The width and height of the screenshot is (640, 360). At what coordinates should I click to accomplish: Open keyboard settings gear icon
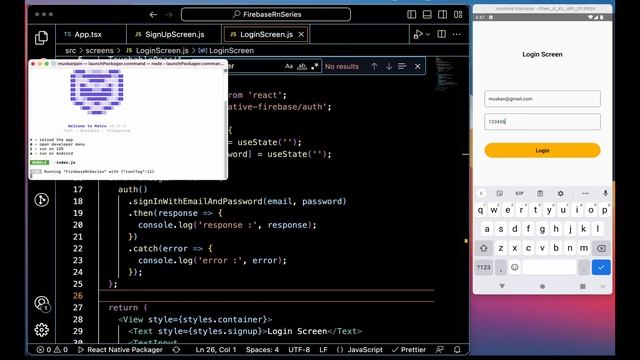(560, 193)
